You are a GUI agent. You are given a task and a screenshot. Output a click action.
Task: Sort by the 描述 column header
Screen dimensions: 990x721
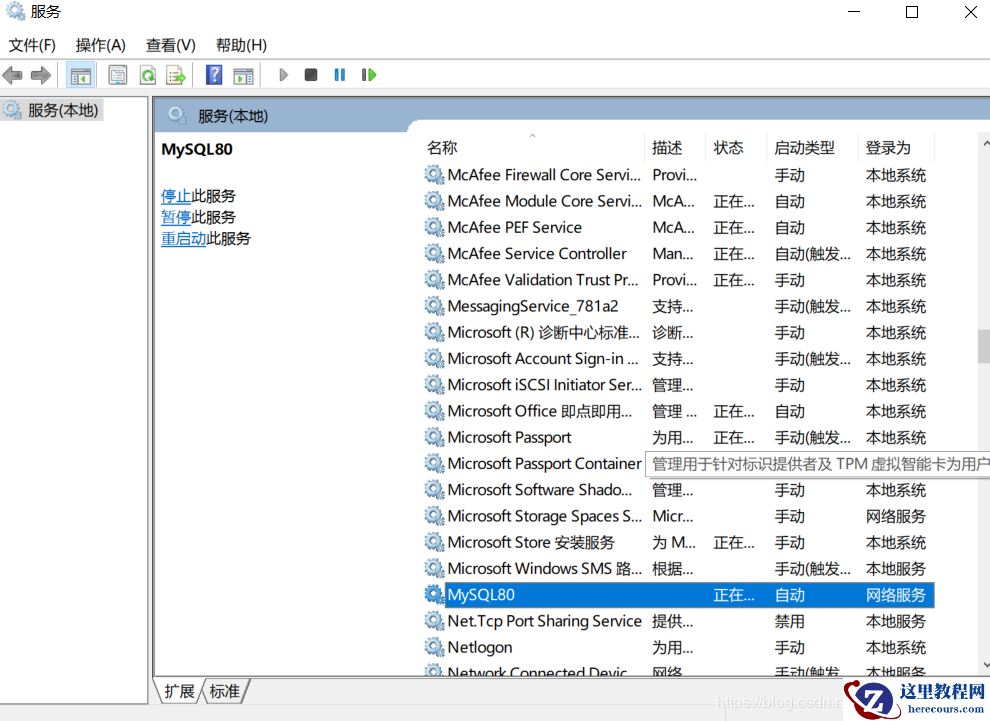click(x=674, y=148)
